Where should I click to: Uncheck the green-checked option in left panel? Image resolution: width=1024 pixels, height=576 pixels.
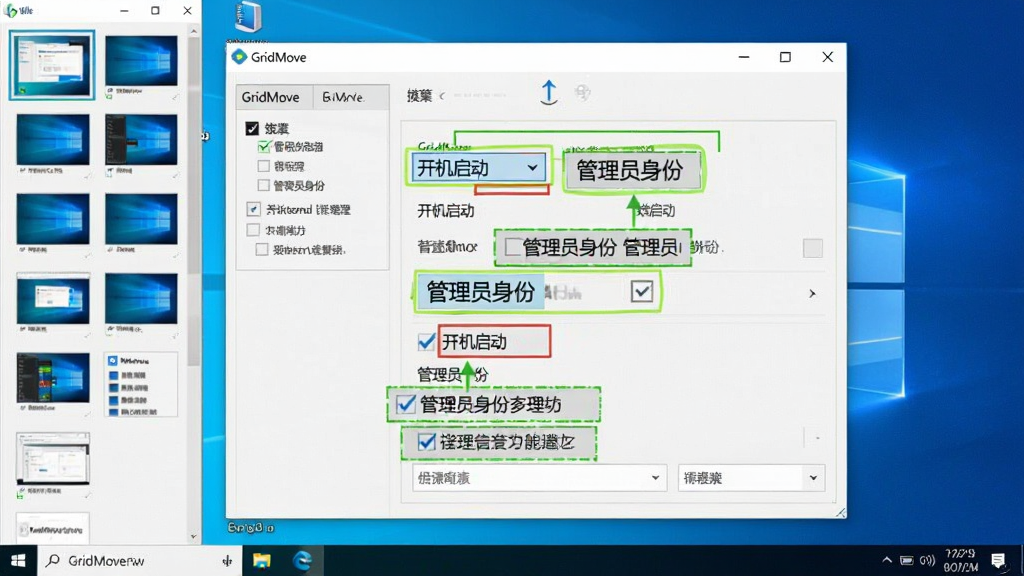264,146
